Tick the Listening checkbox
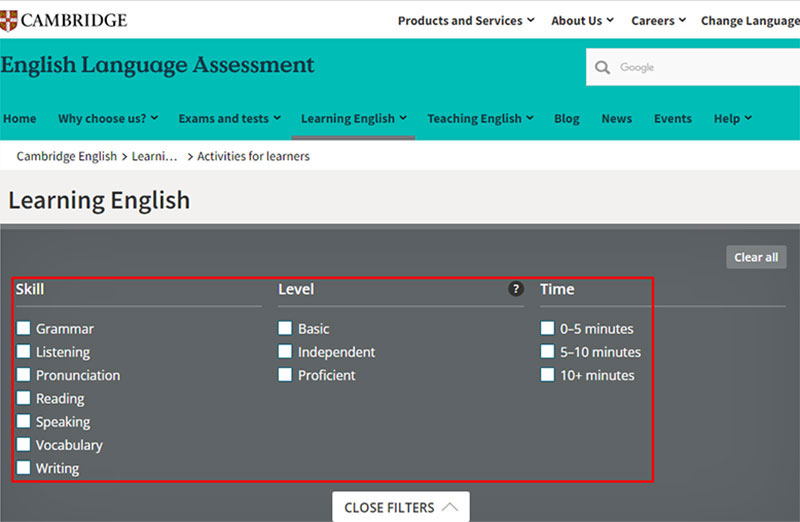 (23, 351)
